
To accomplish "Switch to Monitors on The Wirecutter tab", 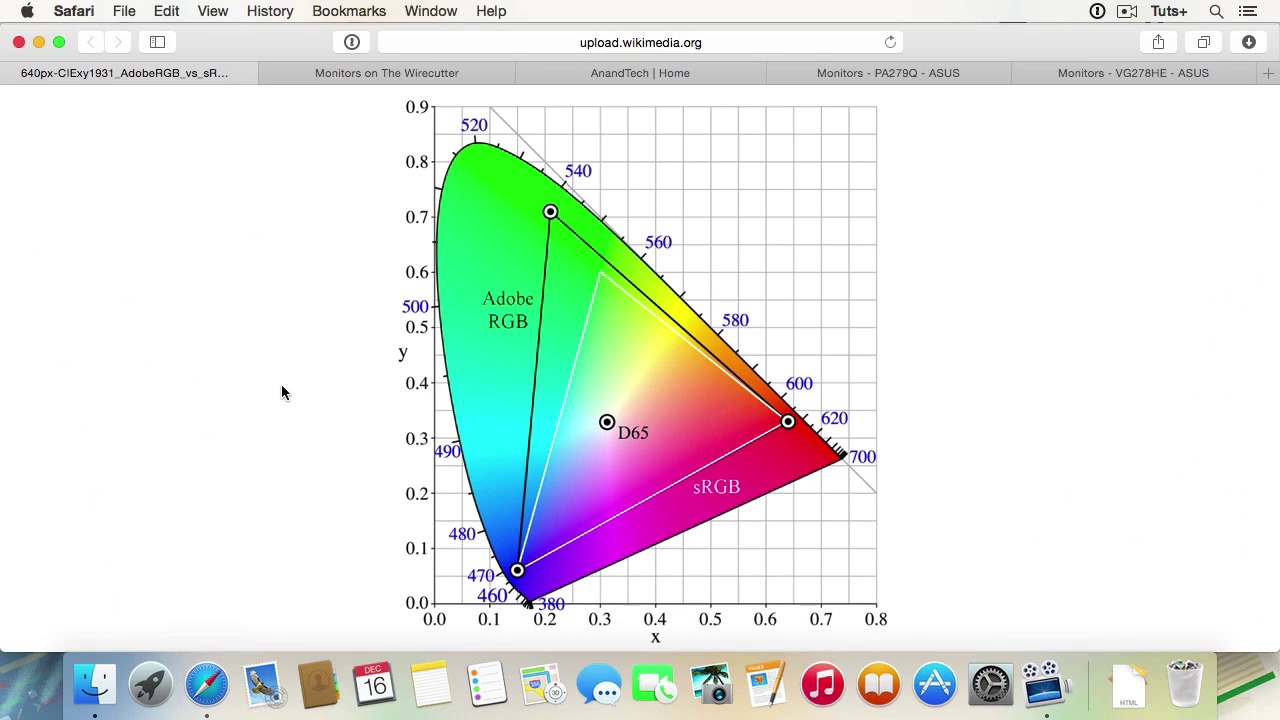I will [x=386, y=73].
